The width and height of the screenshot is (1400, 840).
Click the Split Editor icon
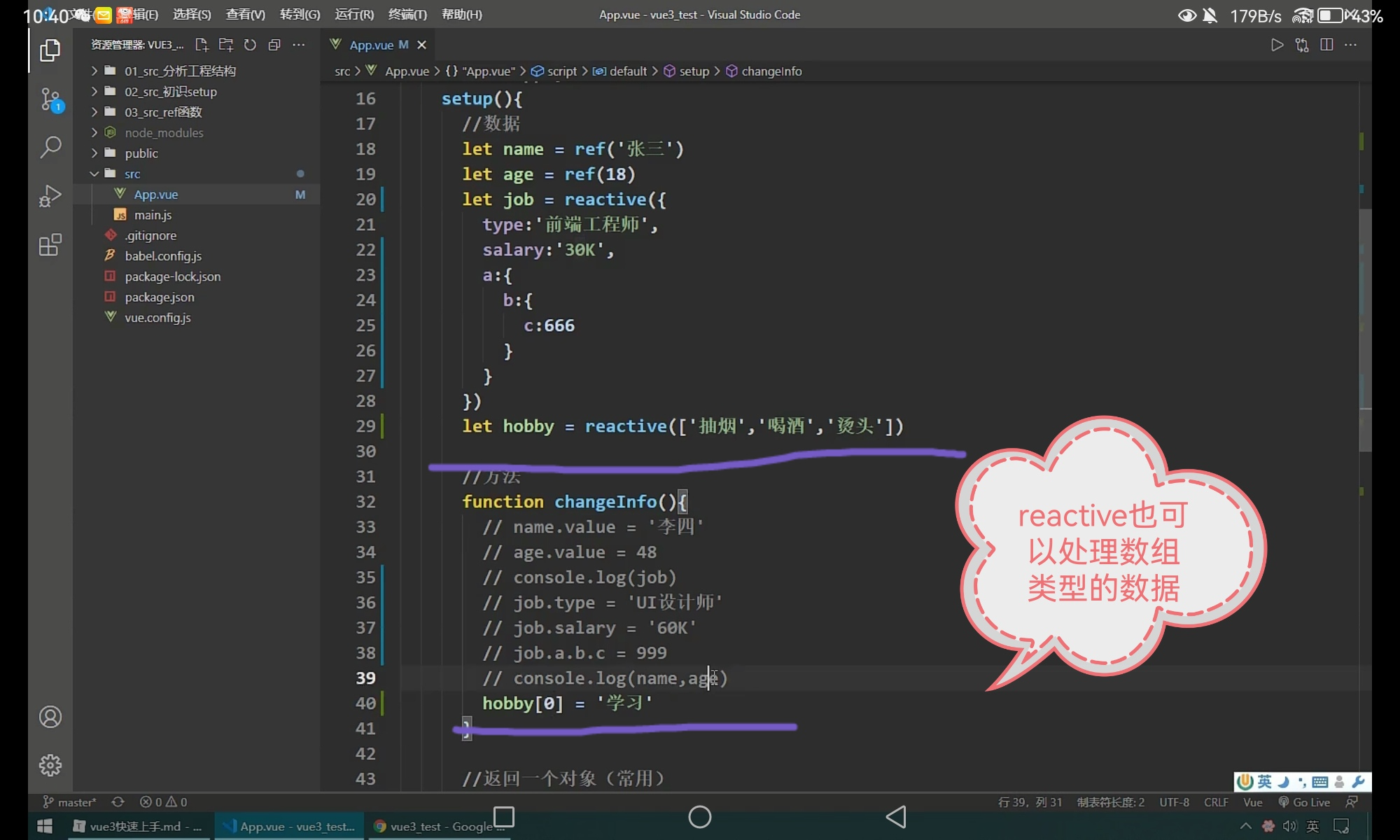coord(1326,45)
